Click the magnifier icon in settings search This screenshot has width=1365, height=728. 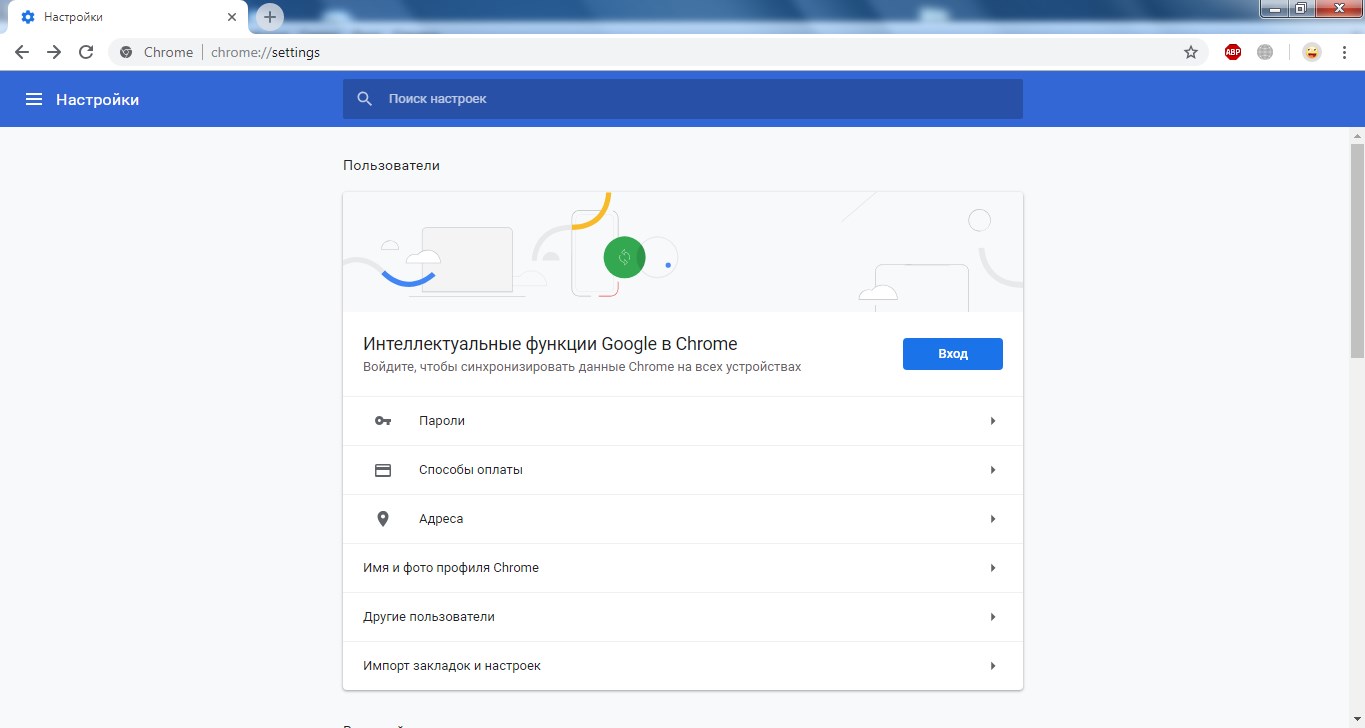point(365,99)
